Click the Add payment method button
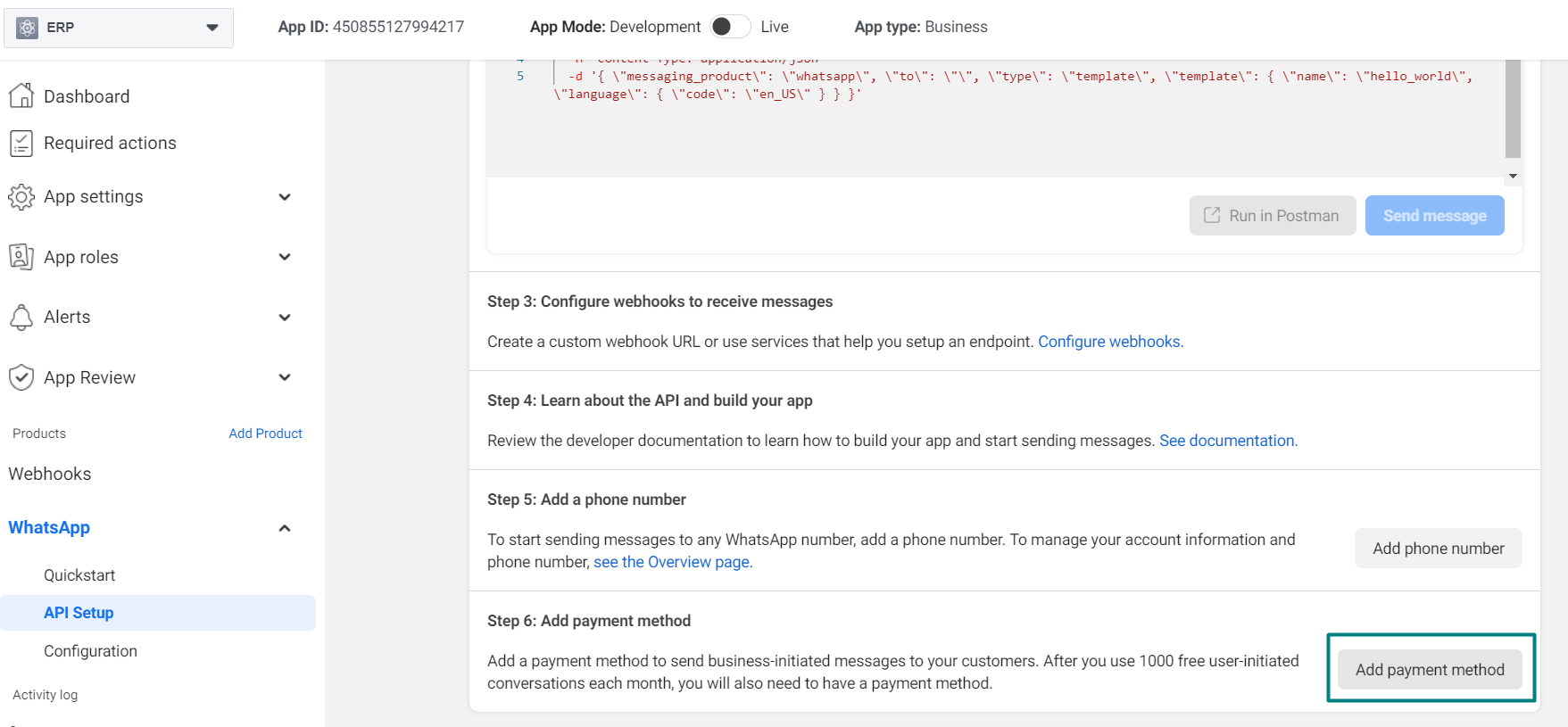The width and height of the screenshot is (1568, 727). pyautogui.click(x=1430, y=670)
